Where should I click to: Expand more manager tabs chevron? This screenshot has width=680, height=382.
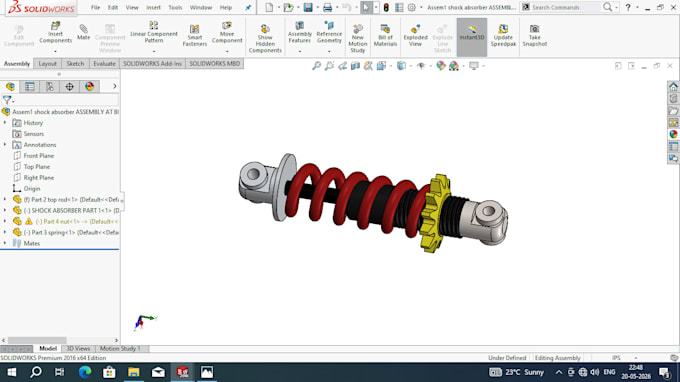coord(114,87)
